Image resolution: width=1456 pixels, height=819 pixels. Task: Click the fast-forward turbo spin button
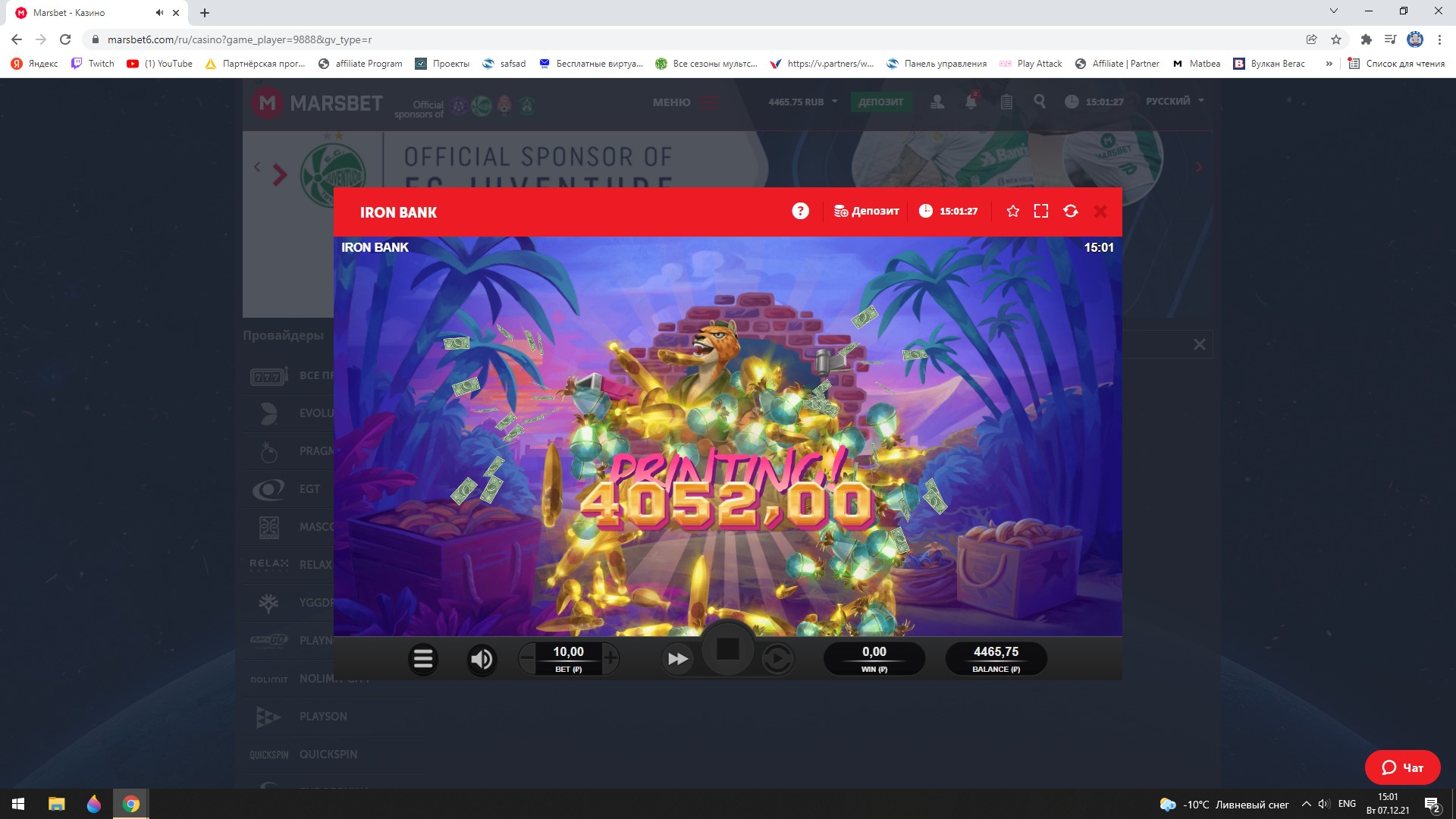coord(677,659)
